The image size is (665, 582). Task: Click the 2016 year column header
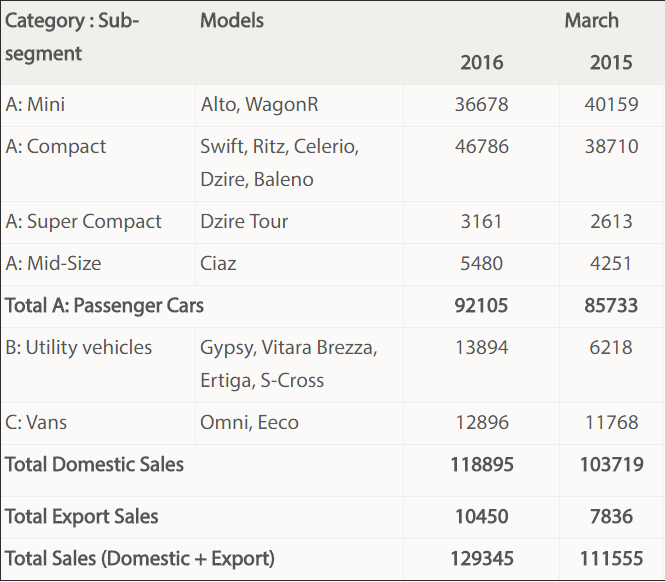tap(482, 62)
